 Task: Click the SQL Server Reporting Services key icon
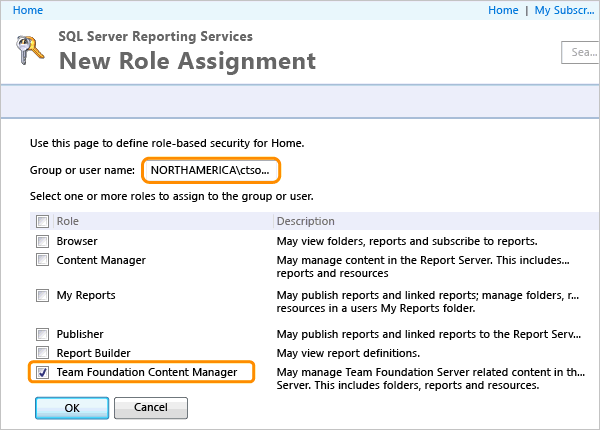point(30,51)
